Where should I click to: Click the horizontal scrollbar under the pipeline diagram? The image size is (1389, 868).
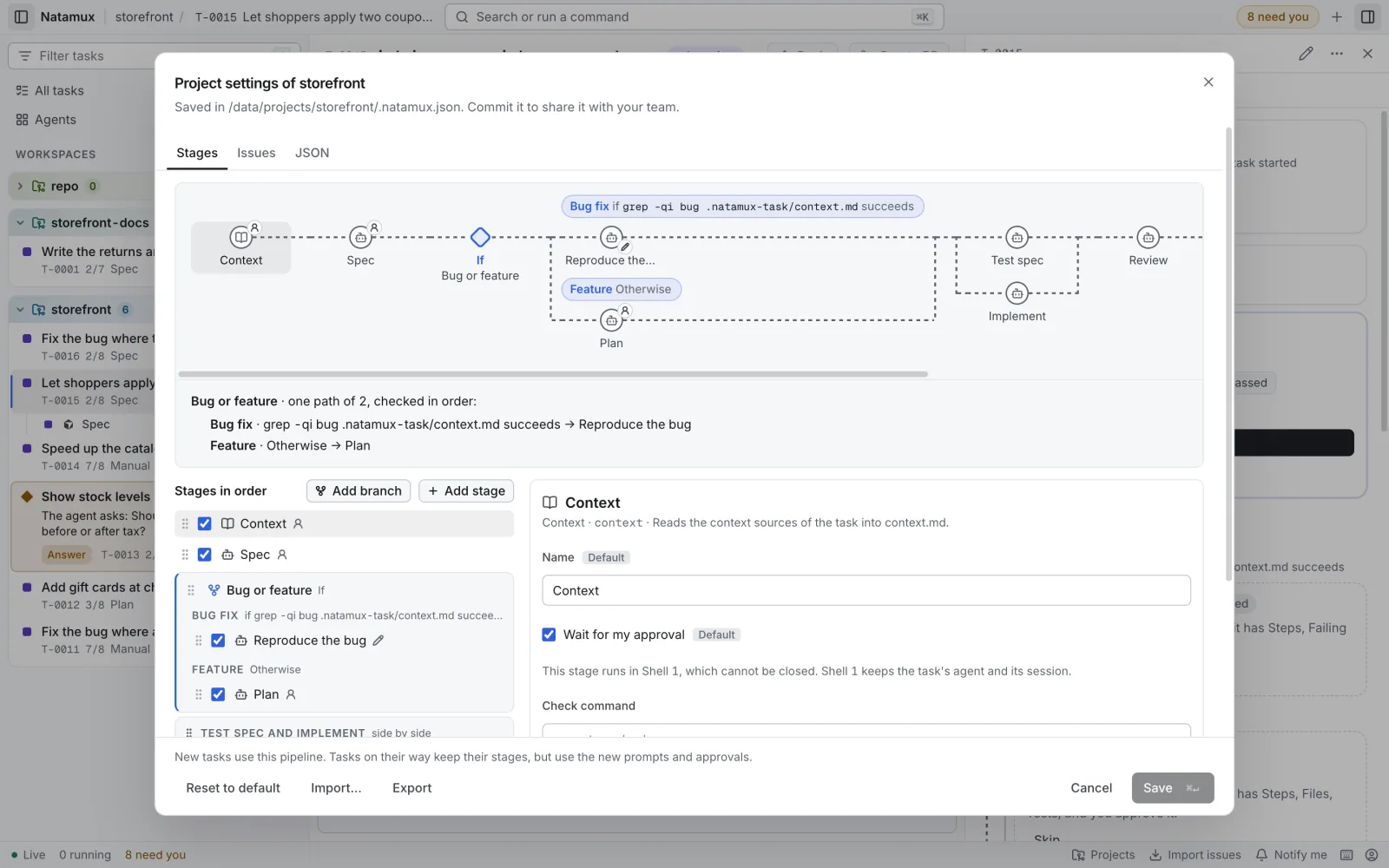click(553, 374)
